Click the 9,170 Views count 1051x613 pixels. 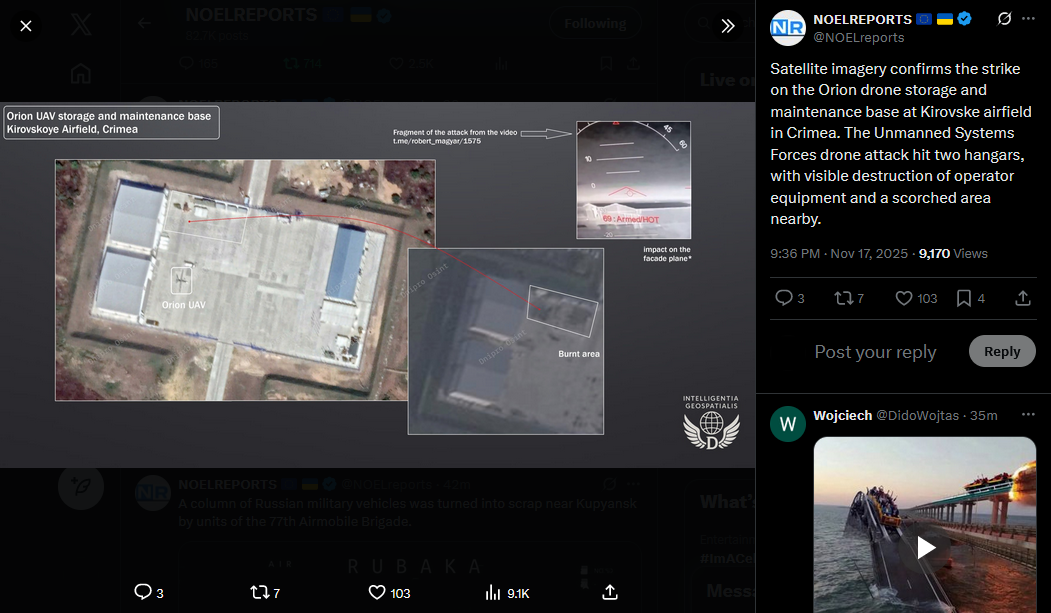pyautogui.click(x=953, y=253)
